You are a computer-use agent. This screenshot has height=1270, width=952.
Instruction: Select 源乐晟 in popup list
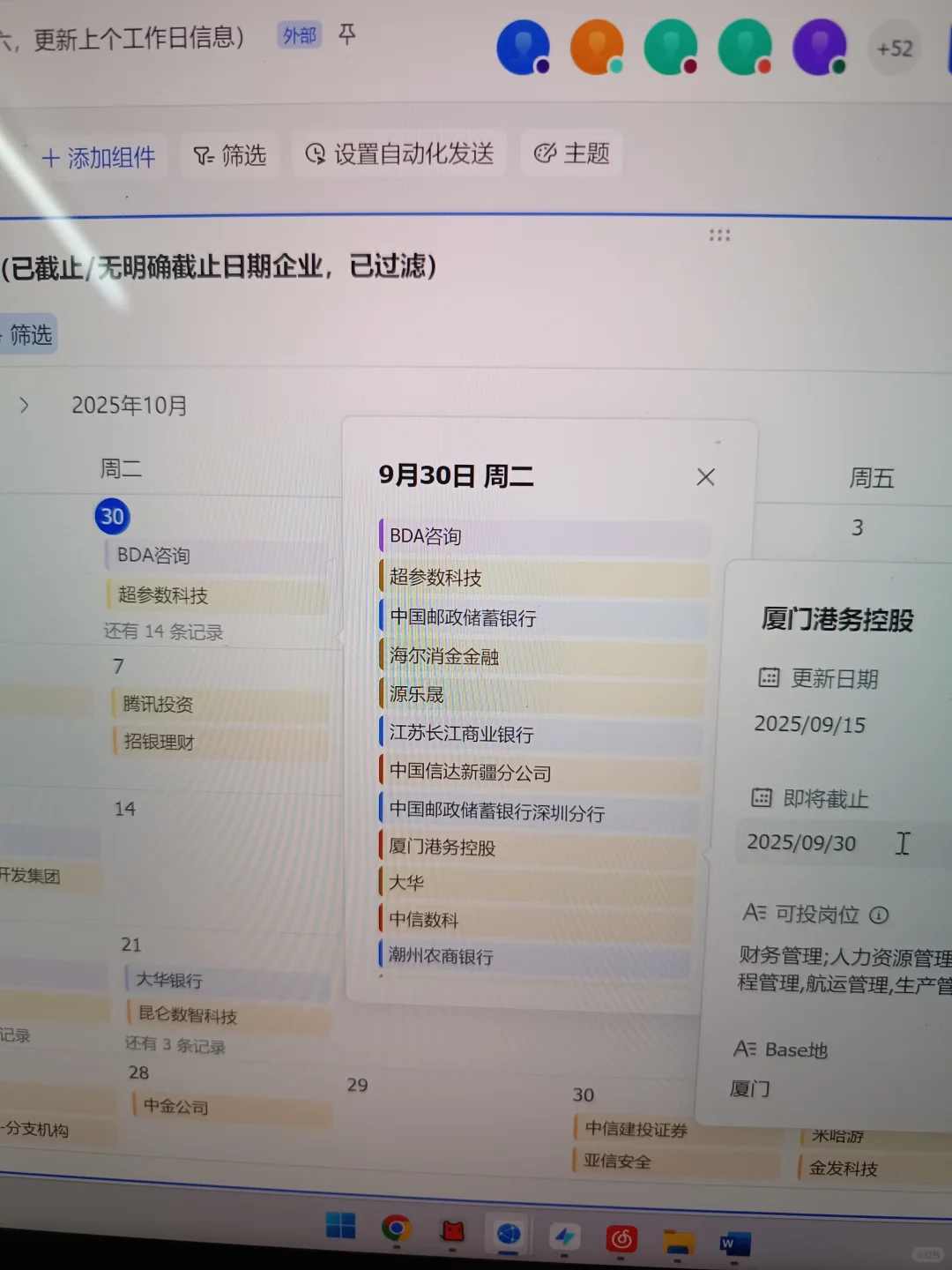point(541,695)
